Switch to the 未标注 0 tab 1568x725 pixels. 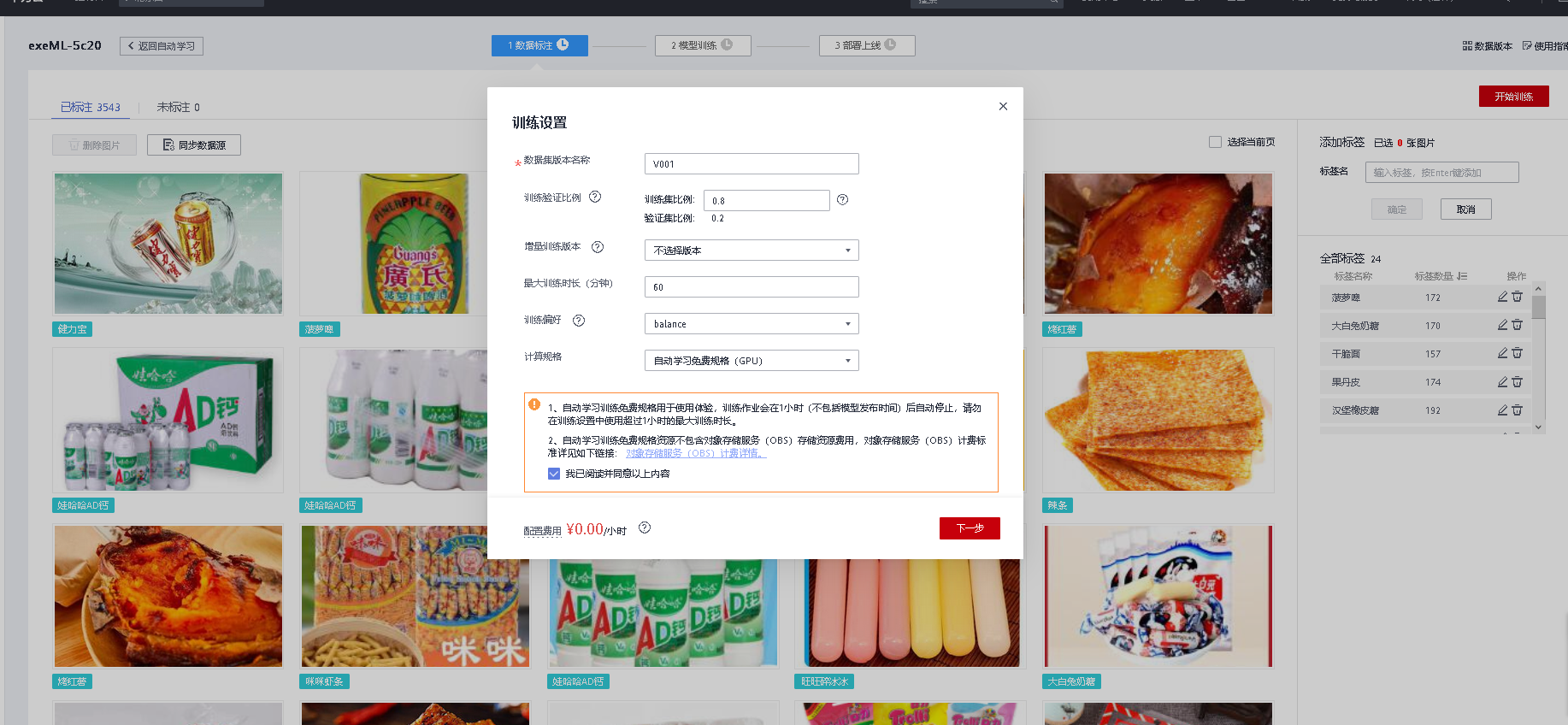(178, 107)
